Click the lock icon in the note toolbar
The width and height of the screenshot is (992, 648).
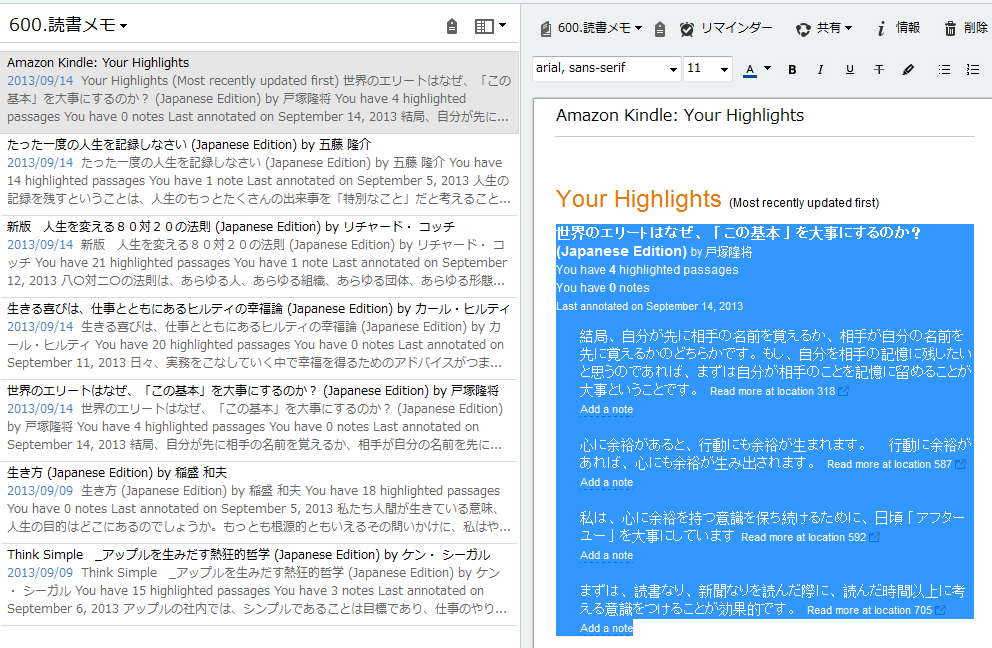(660, 28)
